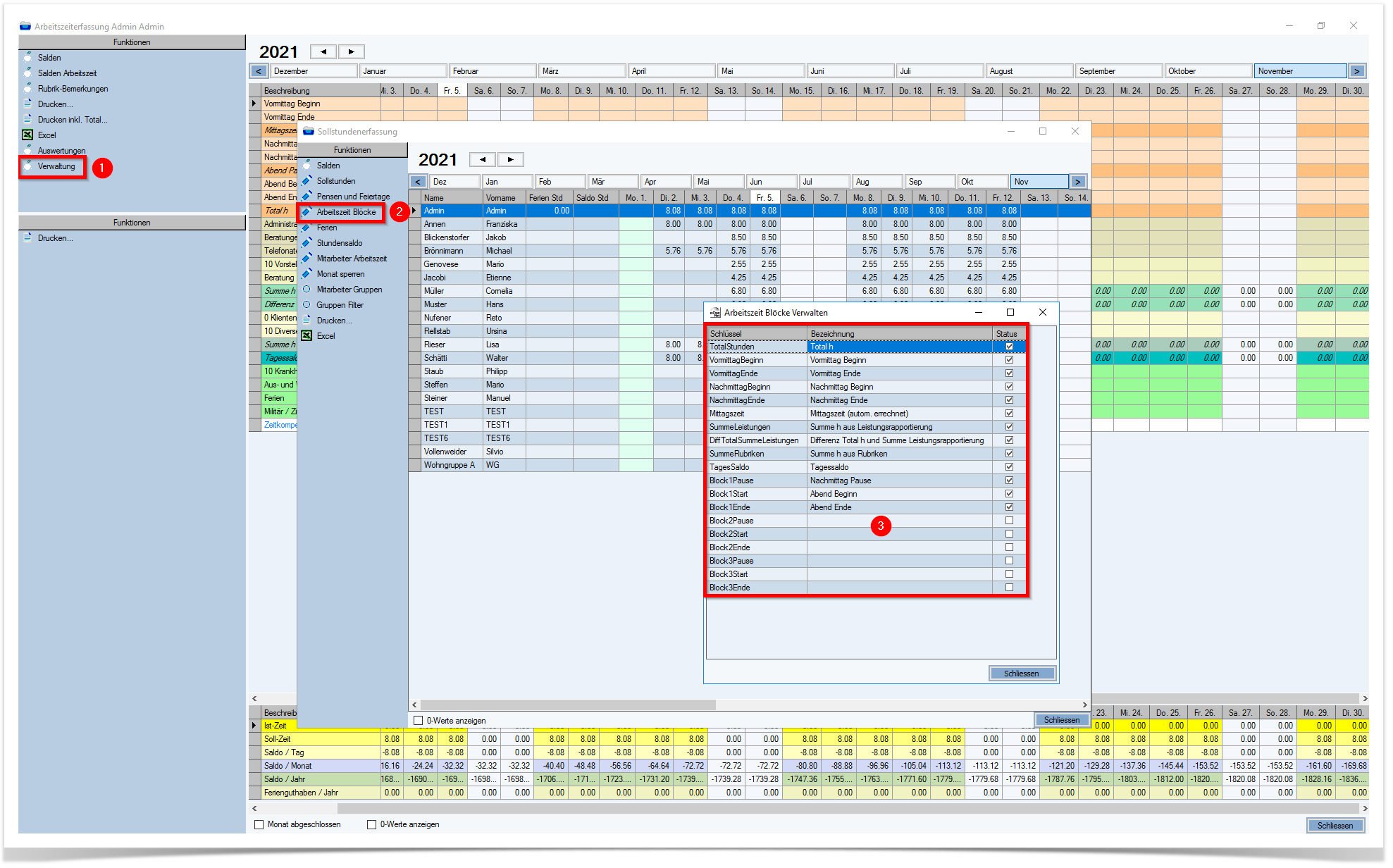Select the Zeitkompensation link row
The height and width of the screenshot is (868, 1393).
280,425
